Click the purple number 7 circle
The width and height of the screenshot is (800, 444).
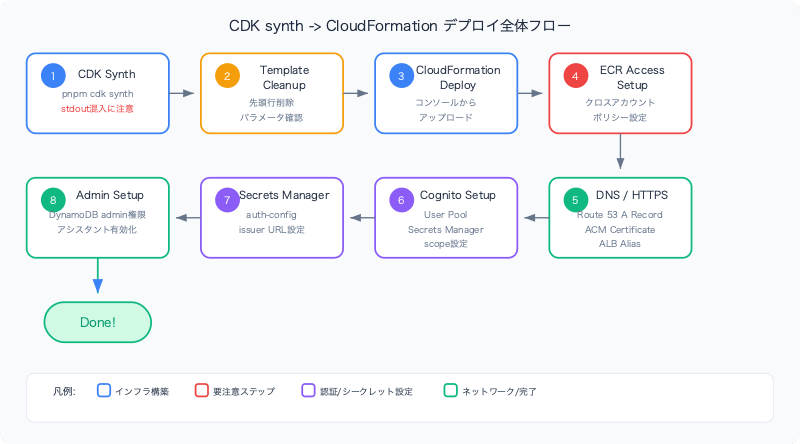(x=228, y=200)
